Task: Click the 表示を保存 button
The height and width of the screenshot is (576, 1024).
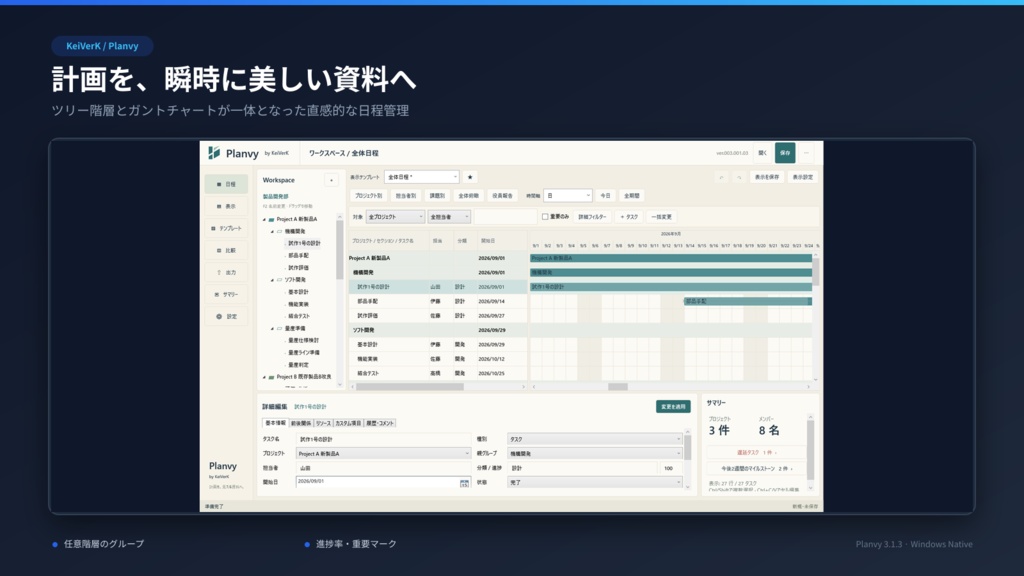Action: click(x=767, y=177)
